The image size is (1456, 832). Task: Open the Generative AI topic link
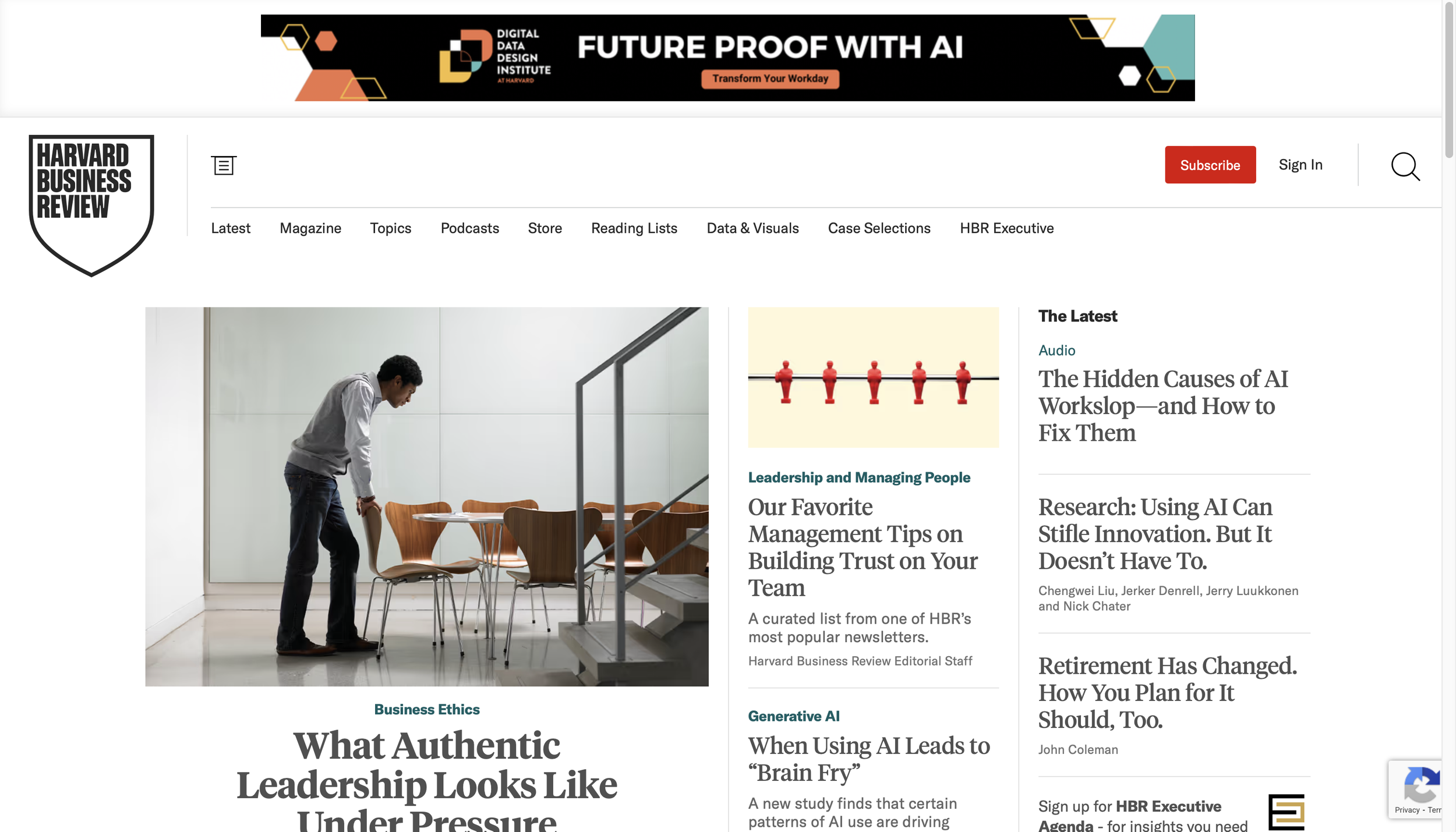click(x=793, y=716)
